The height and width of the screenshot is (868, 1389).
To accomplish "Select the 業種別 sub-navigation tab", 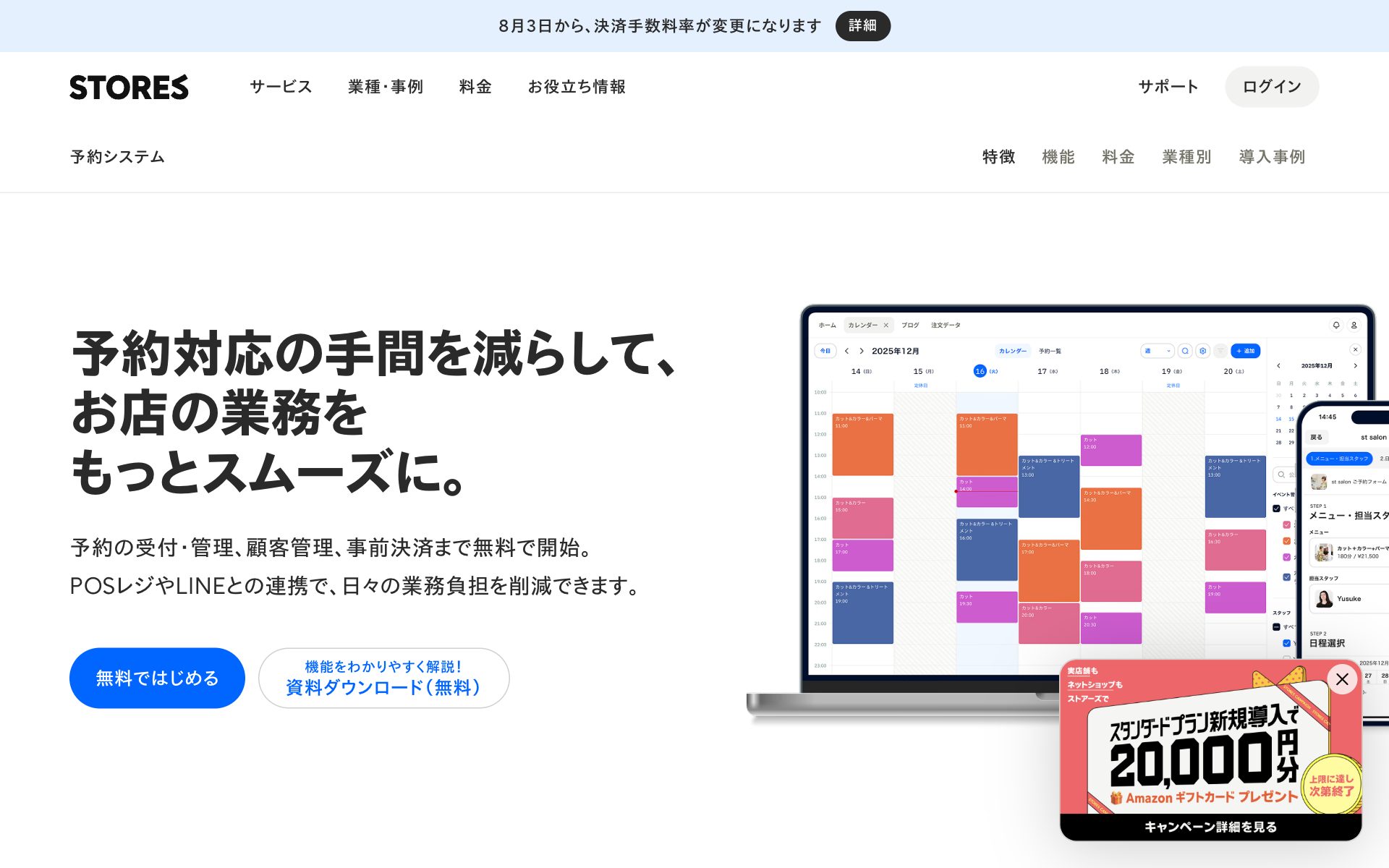I will click(x=1186, y=157).
